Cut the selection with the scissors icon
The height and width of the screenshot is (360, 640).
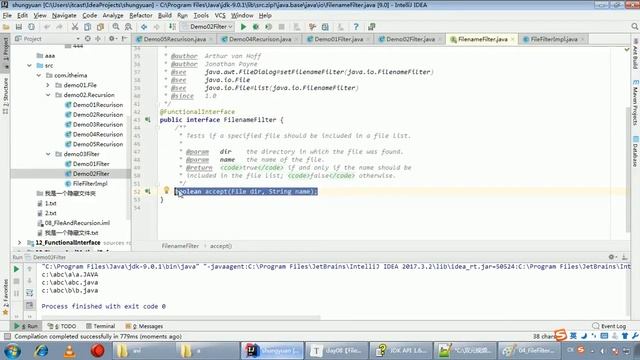(x=75, y=27)
